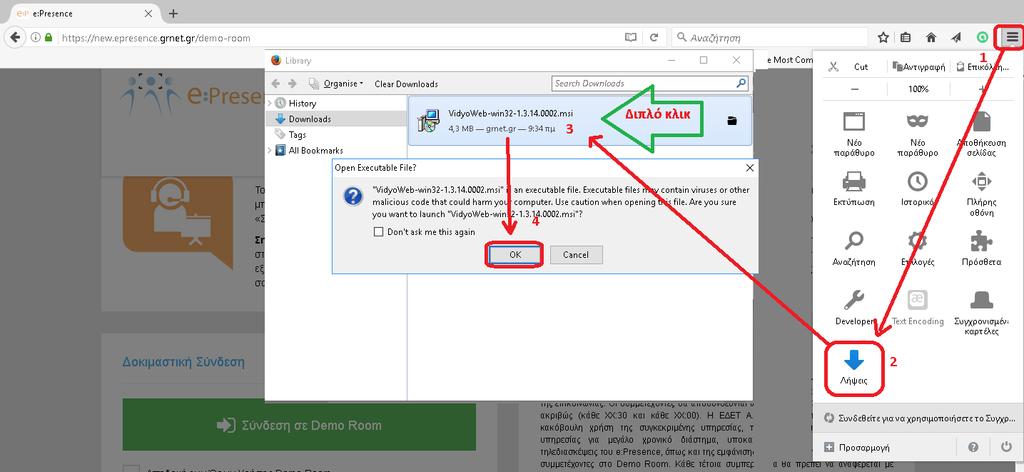Click Clear Downloads in Library toolbar
Screen dimensions: 1024x472
(406, 84)
